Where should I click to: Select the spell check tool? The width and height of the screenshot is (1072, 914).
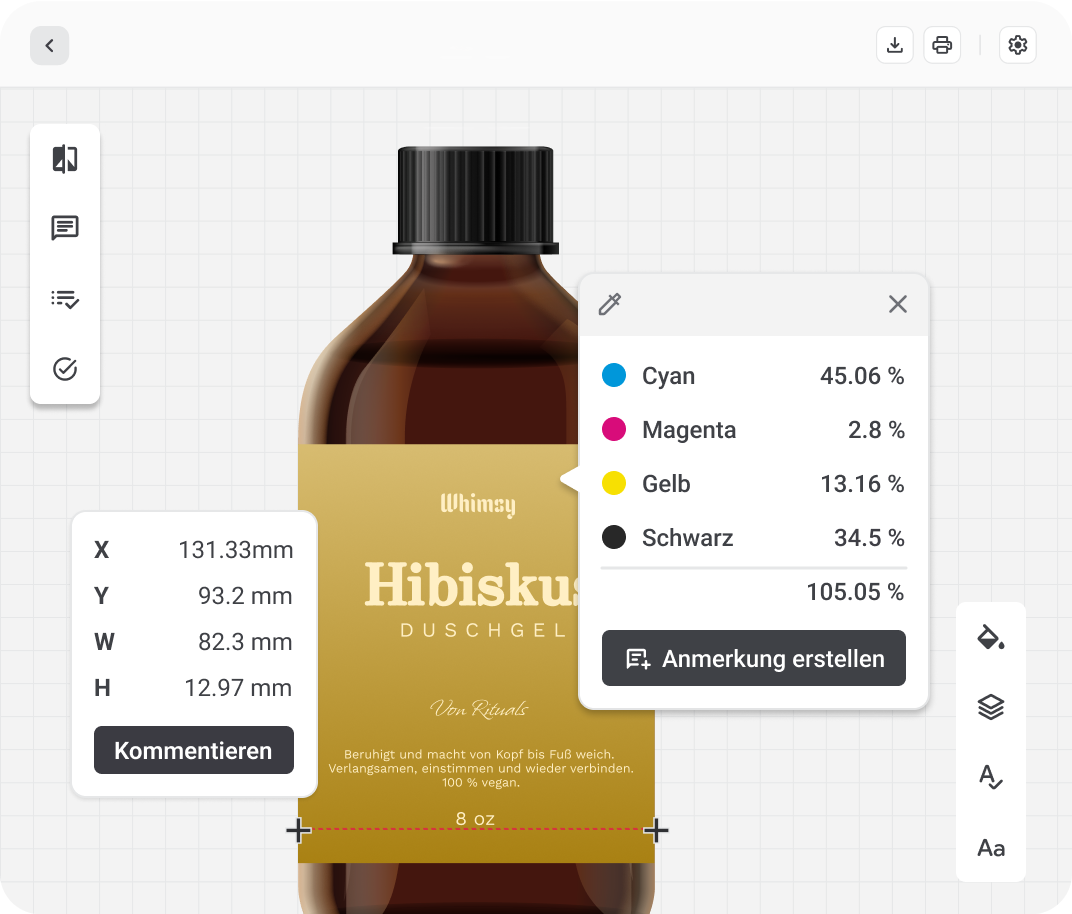point(990,777)
